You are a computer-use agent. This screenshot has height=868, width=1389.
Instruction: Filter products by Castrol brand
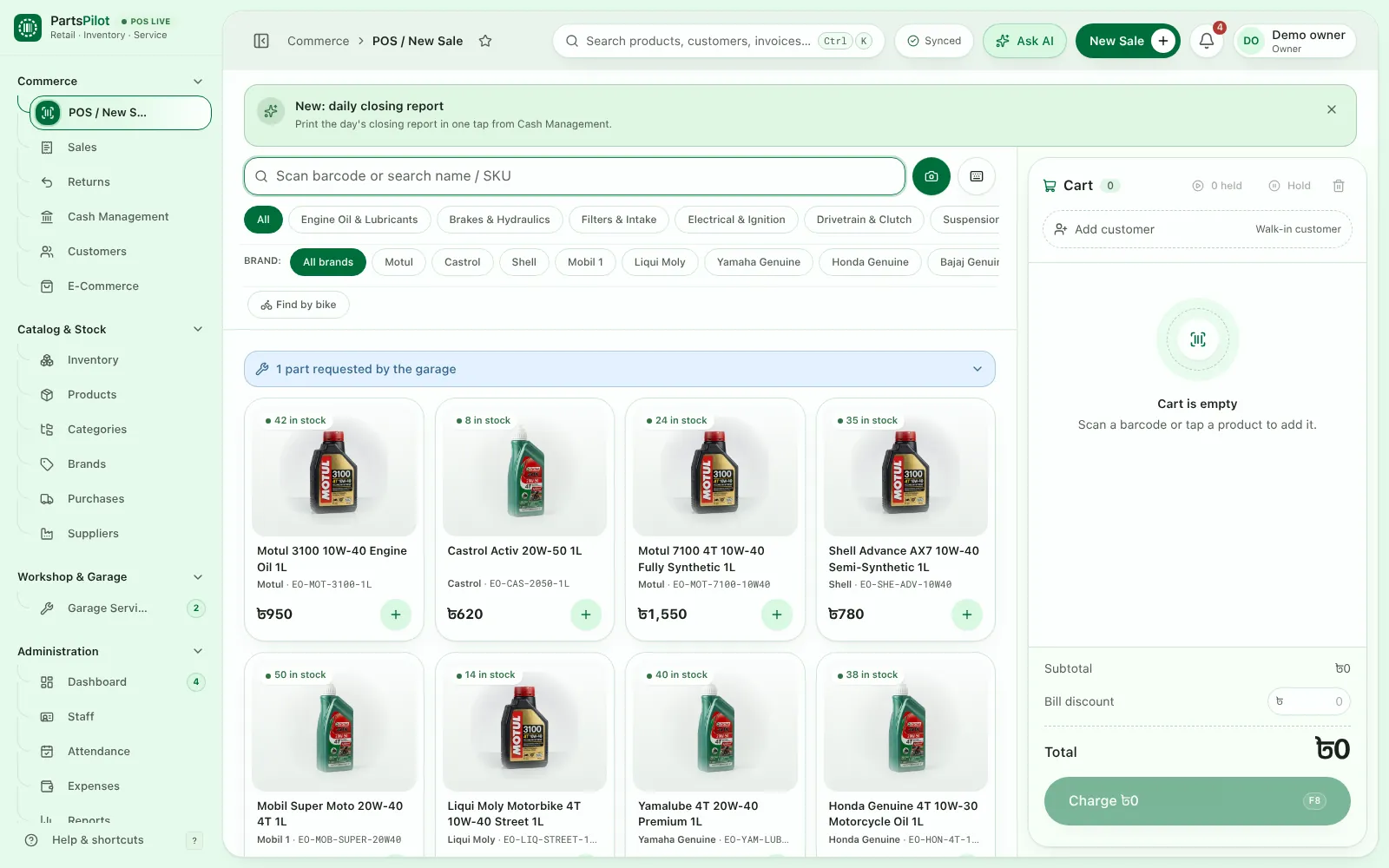tap(462, 262)
